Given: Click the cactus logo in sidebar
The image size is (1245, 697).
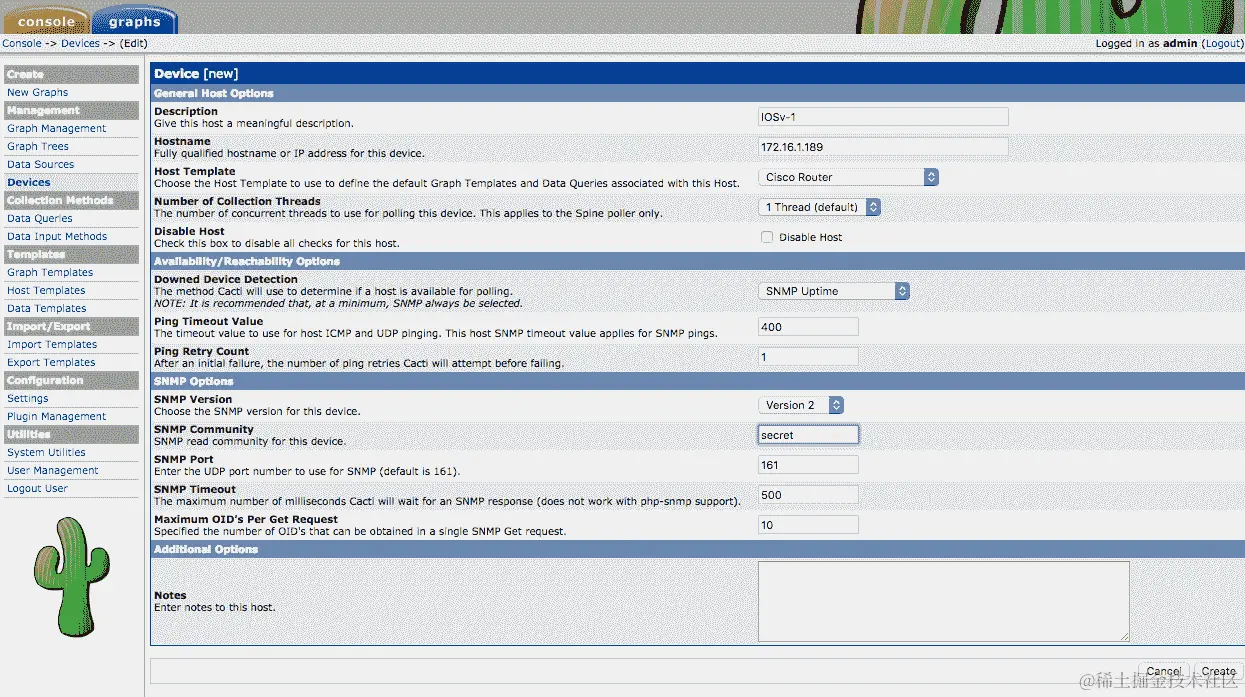Looking at the screenshot, I should (70, 577).
